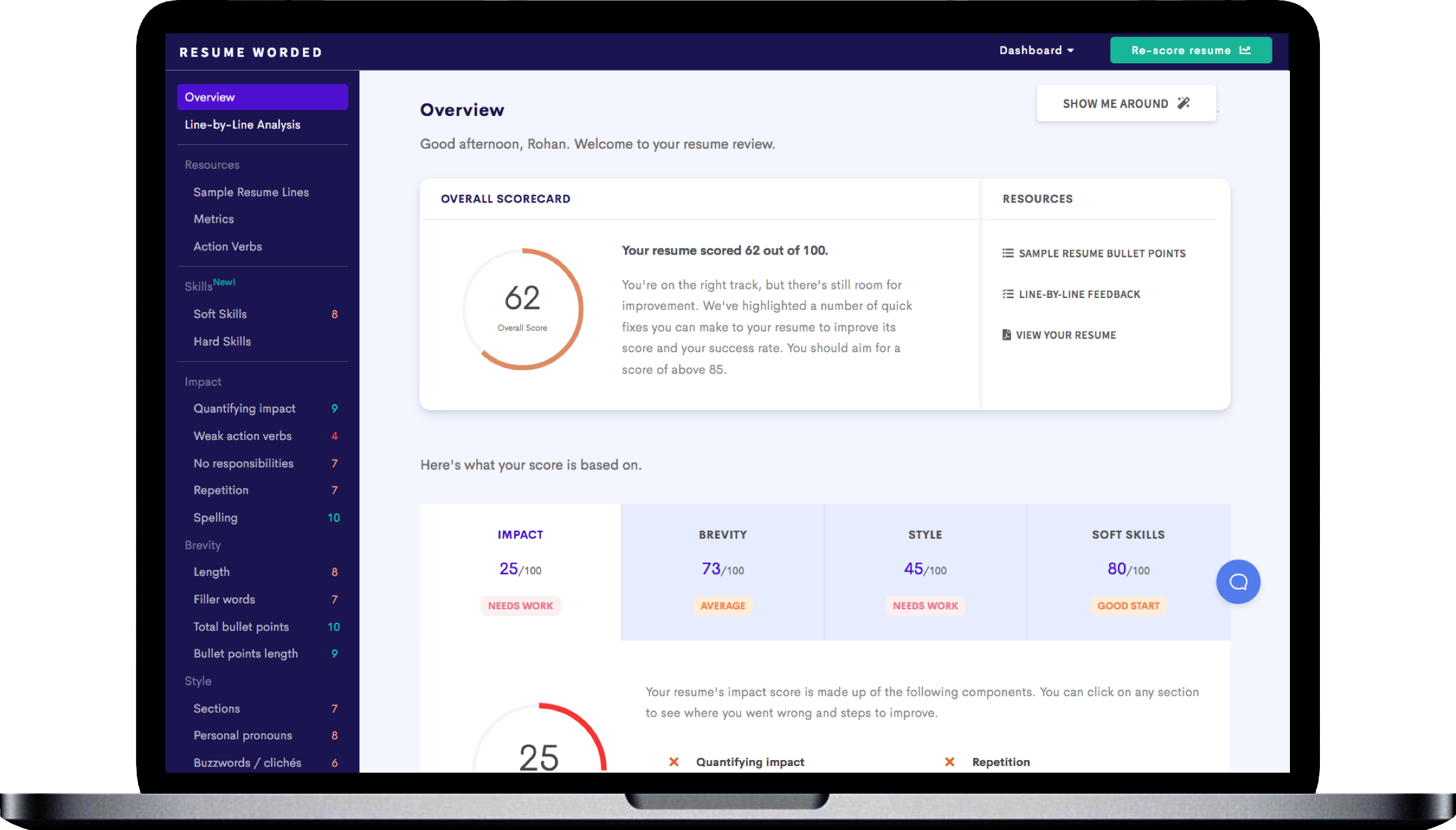Select the Soft Skills score tab

1129,572
